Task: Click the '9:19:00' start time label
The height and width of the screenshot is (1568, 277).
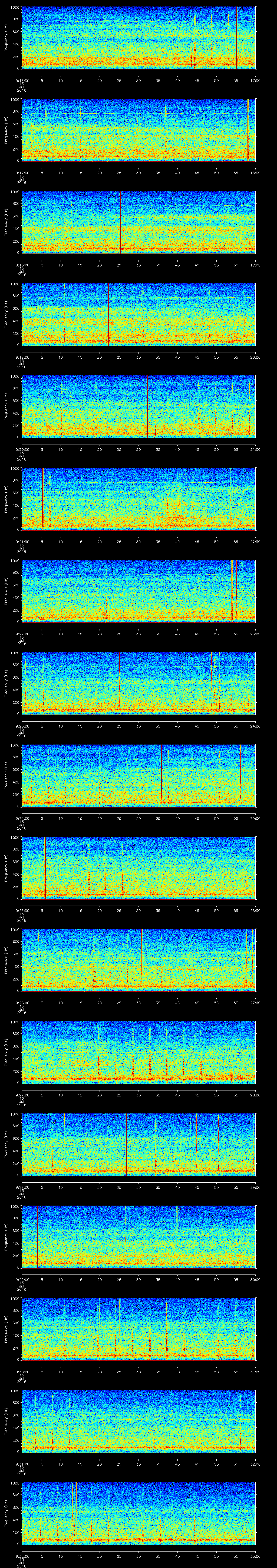Action: click(22, 357)
